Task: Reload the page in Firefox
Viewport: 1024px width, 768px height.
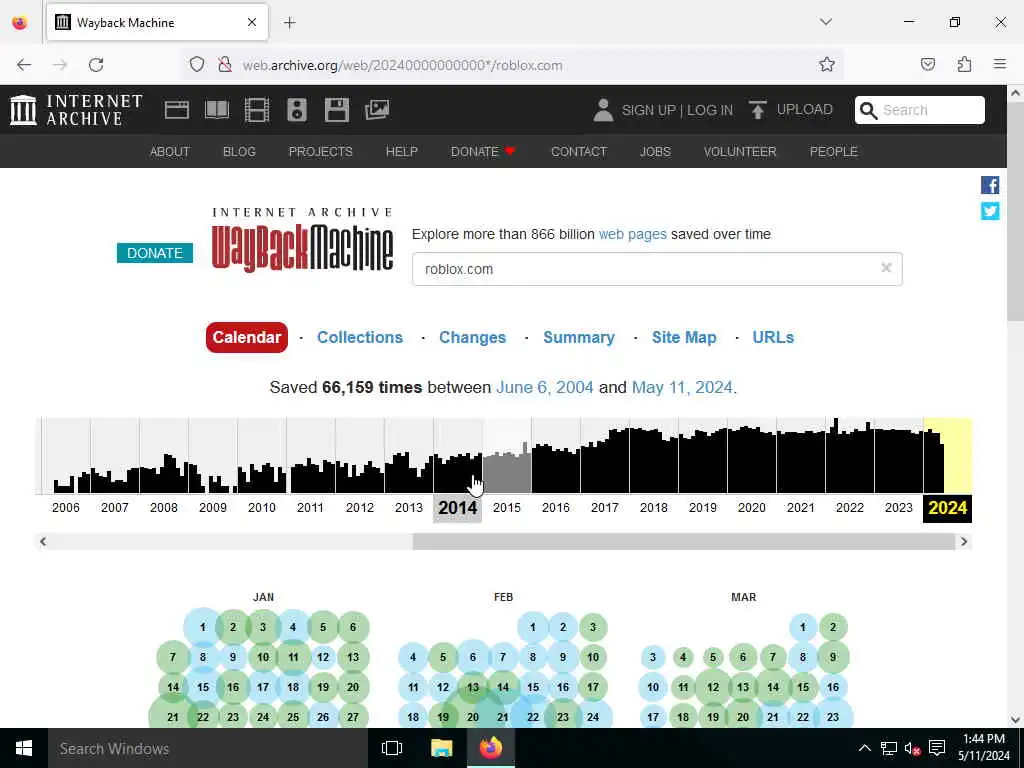Action: coord(96,65)
